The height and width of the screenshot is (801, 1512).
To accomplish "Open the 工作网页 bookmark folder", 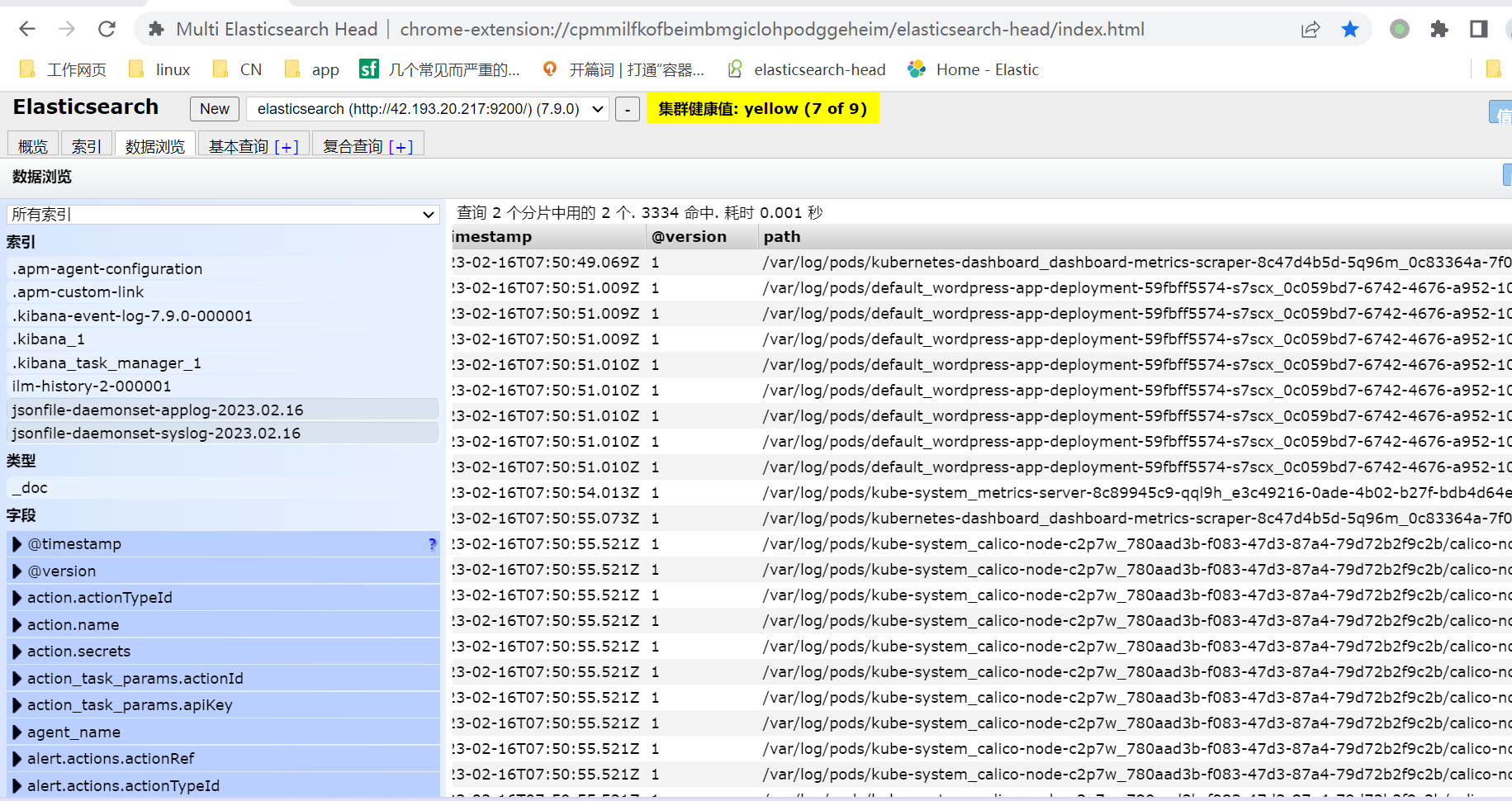I will [63, 69].
